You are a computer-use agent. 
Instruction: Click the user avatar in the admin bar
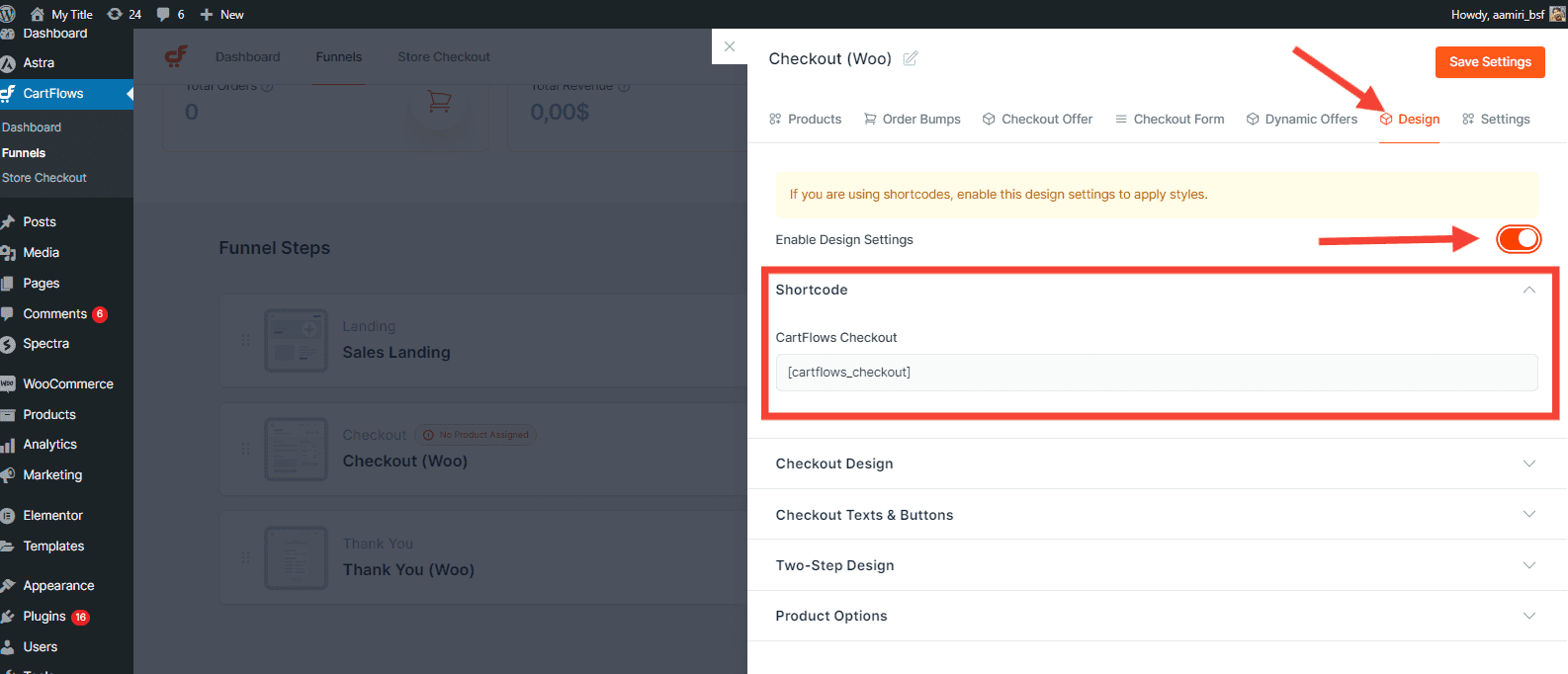(x=1557, y=14)
